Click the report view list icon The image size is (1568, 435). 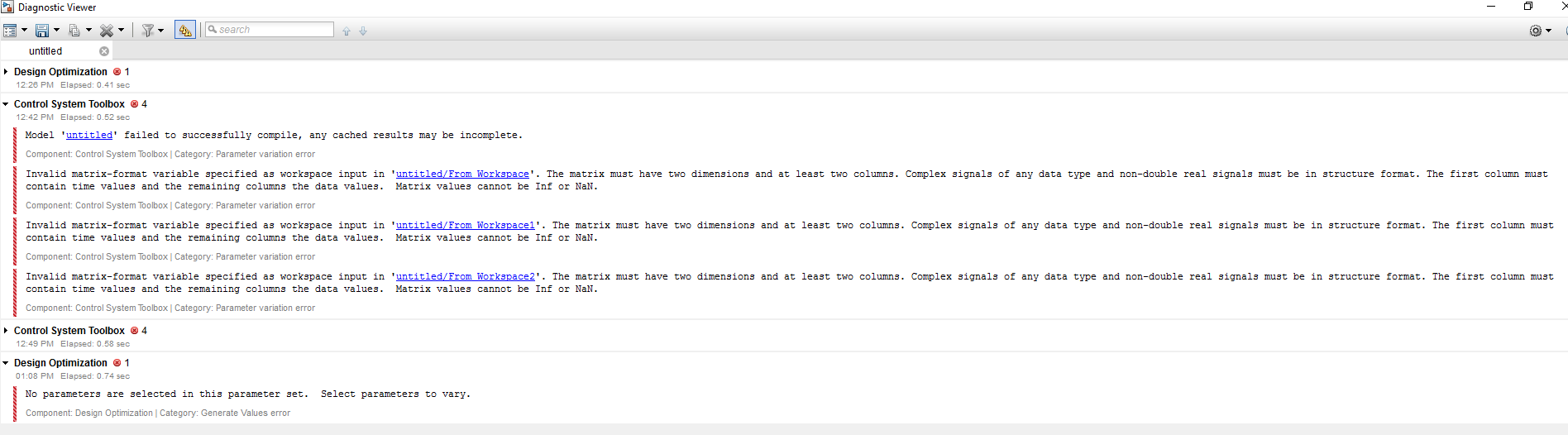[x=10, y=31]
